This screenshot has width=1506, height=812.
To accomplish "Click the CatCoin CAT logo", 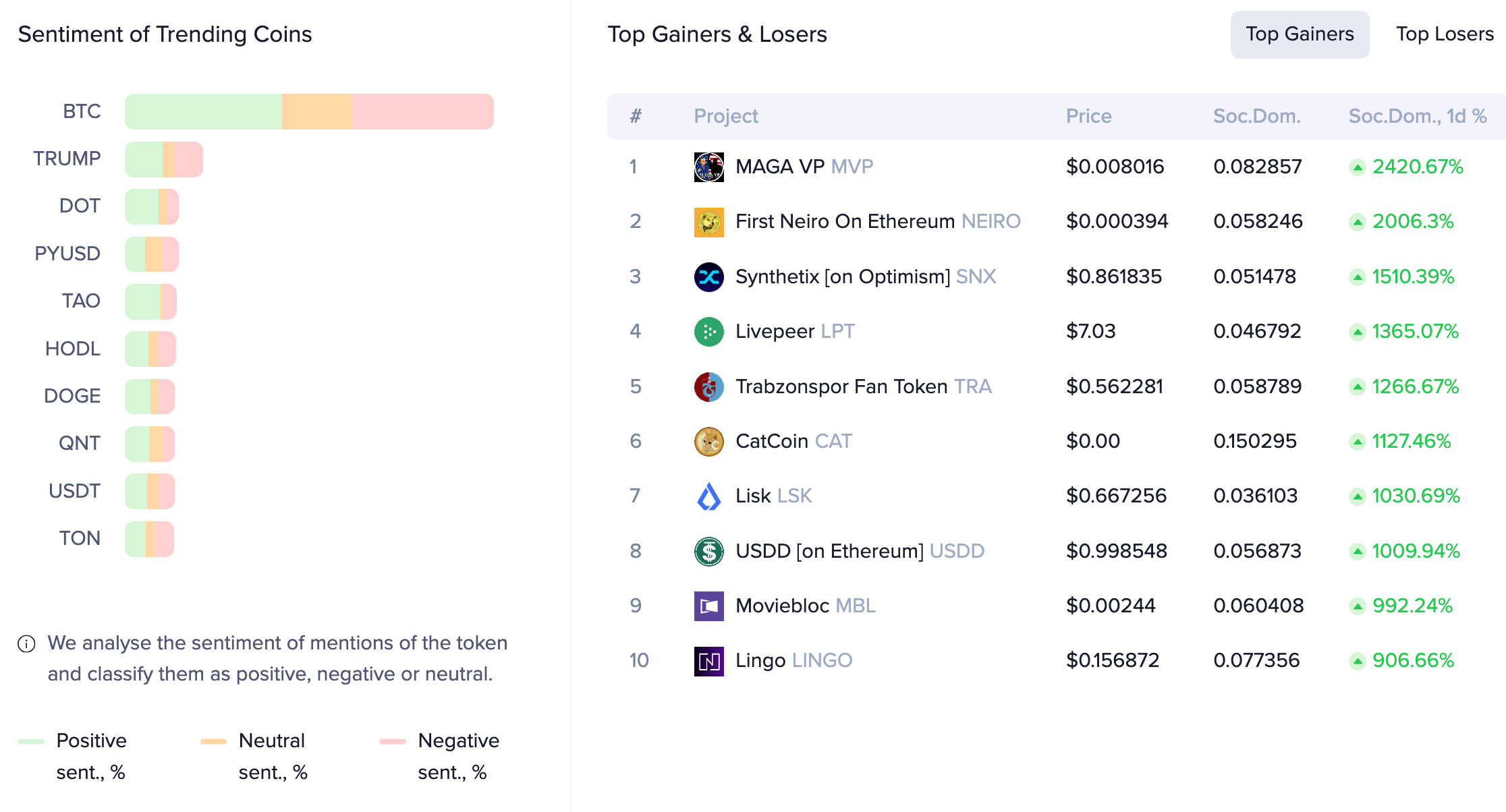I will click(x=708, y=441).
